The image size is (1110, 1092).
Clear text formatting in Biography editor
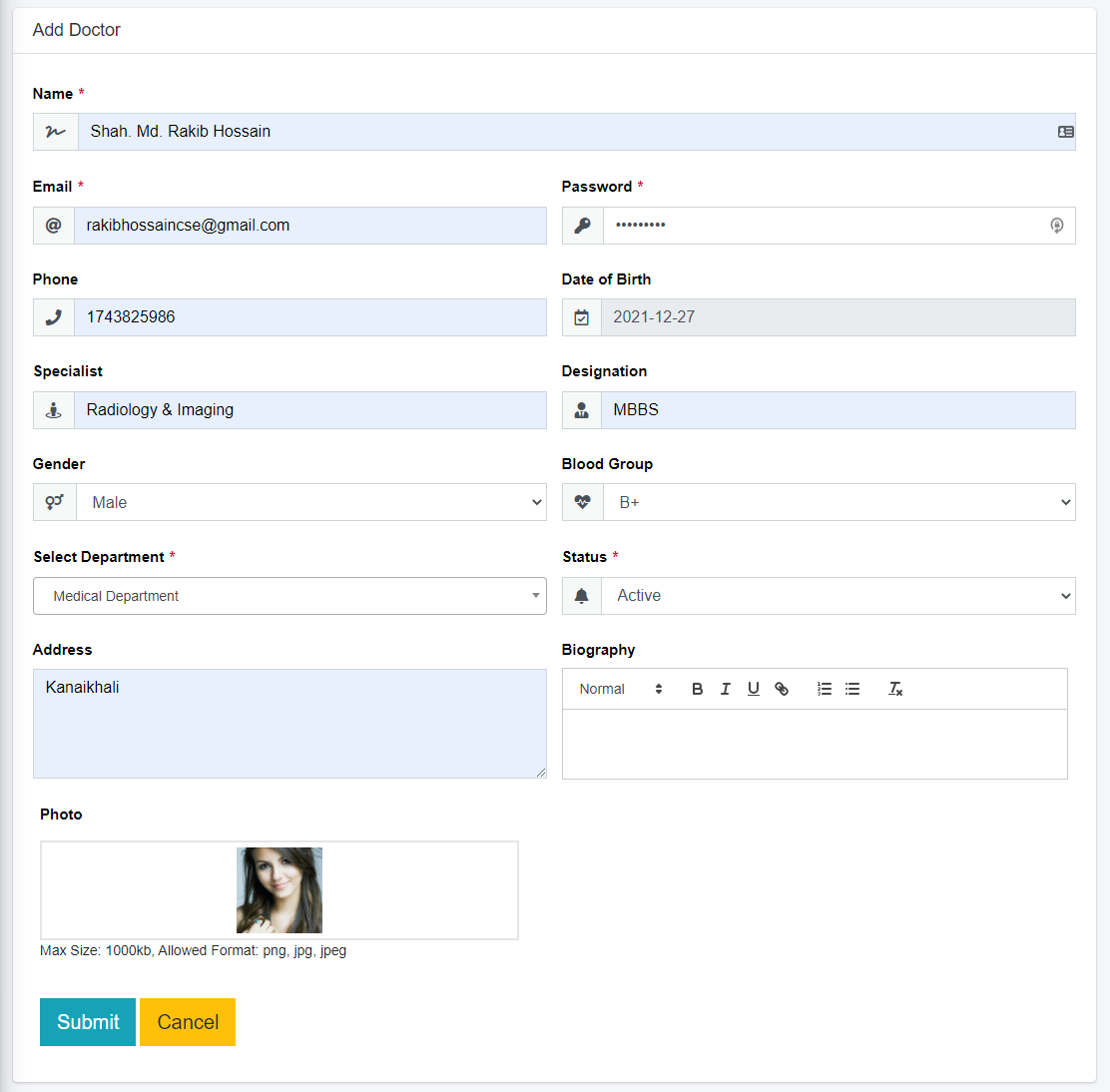point(895,689)
